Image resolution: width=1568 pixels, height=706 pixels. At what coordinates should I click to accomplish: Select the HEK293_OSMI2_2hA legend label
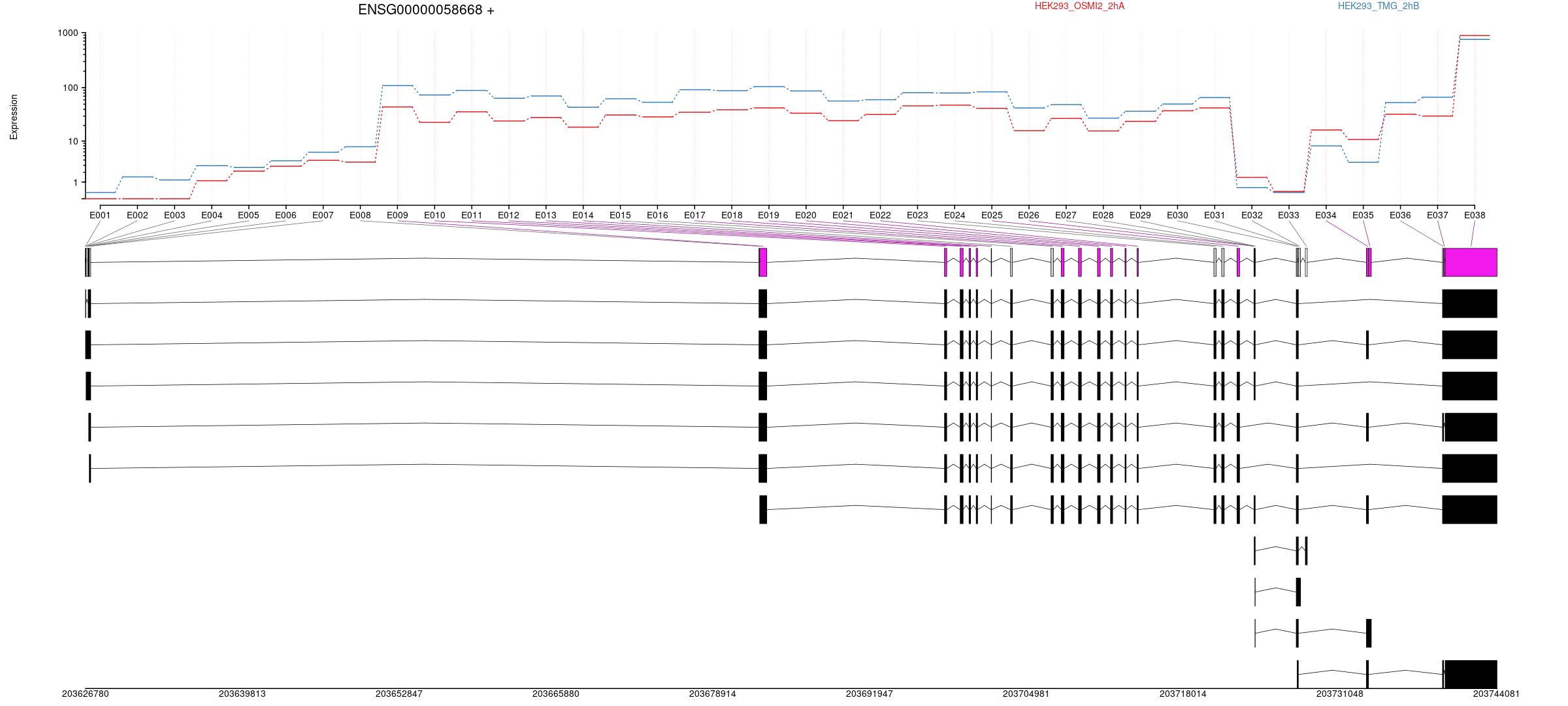[x=1079, y=6]
